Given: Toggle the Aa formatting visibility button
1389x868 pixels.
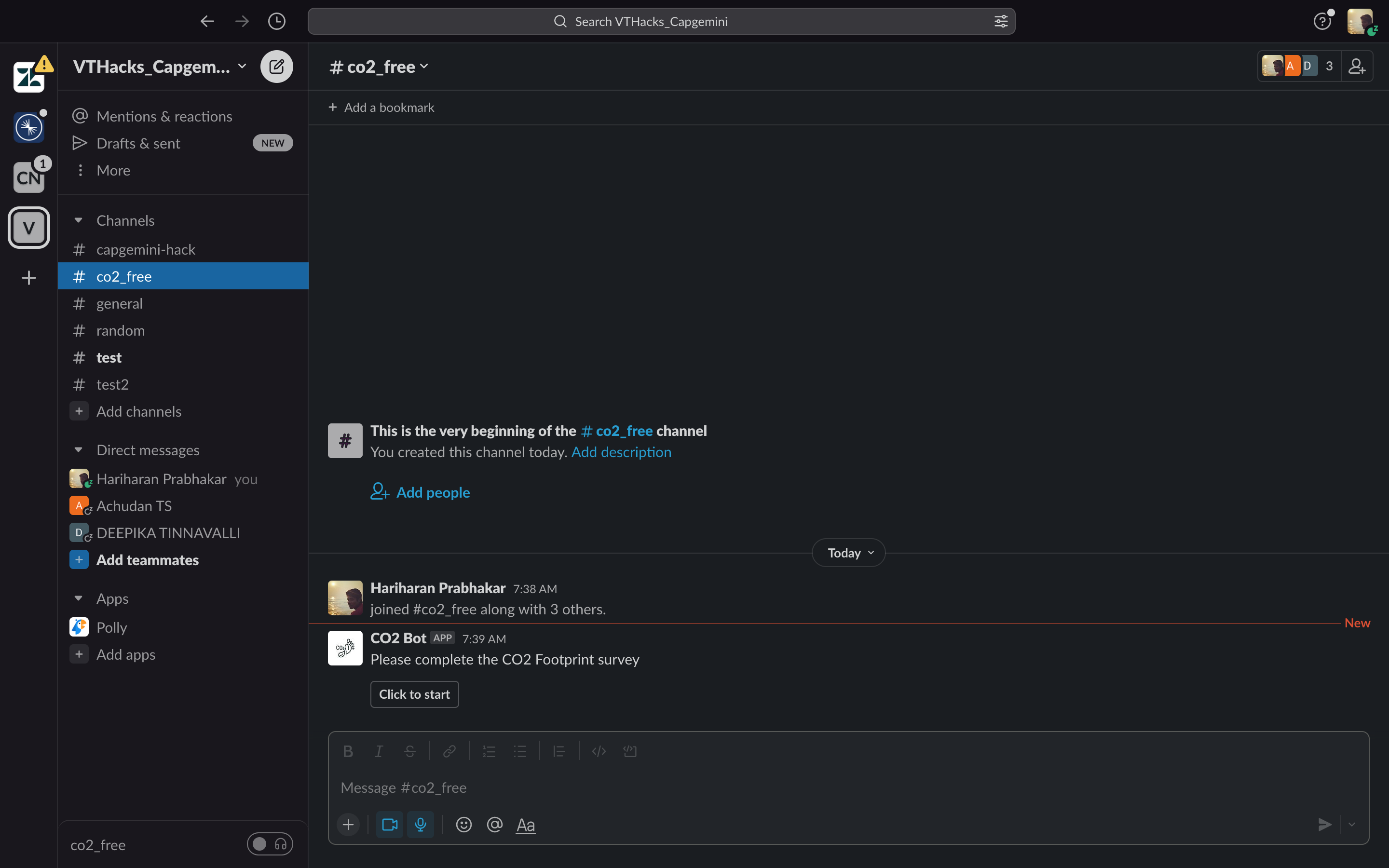Looking at the screenshot, I should [525, 825].
